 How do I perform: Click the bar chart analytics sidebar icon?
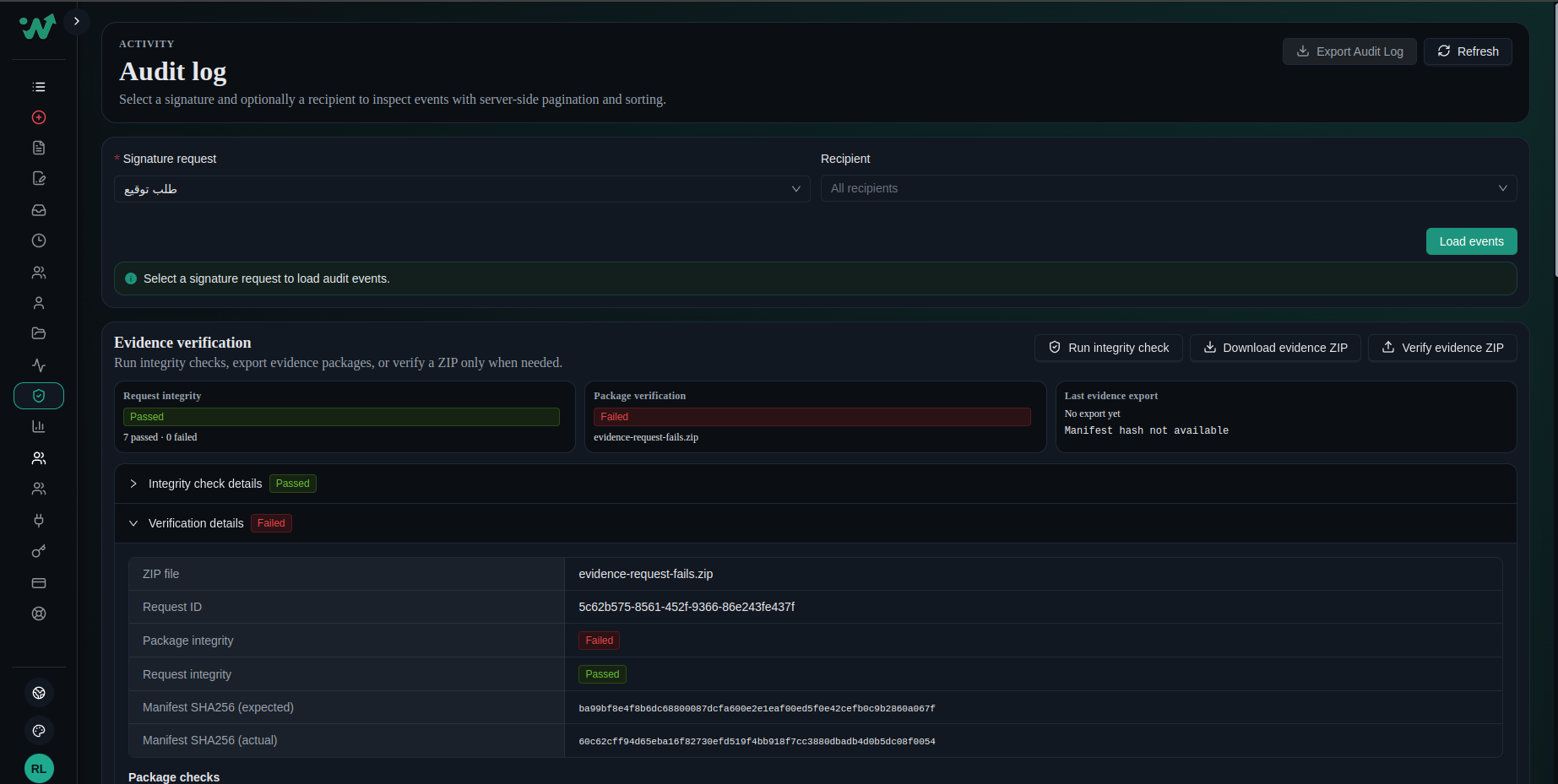coord(39,426)
